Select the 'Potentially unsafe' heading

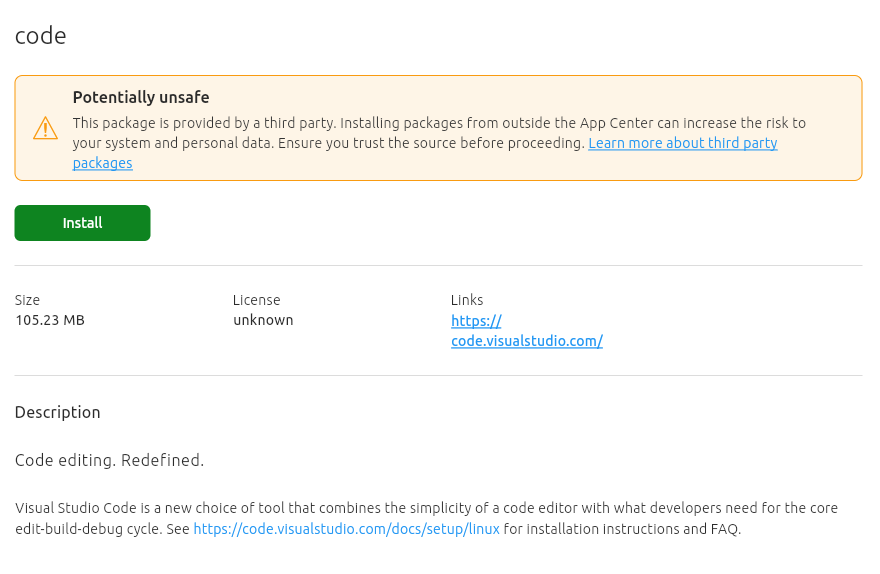click(x=141, y=97)
